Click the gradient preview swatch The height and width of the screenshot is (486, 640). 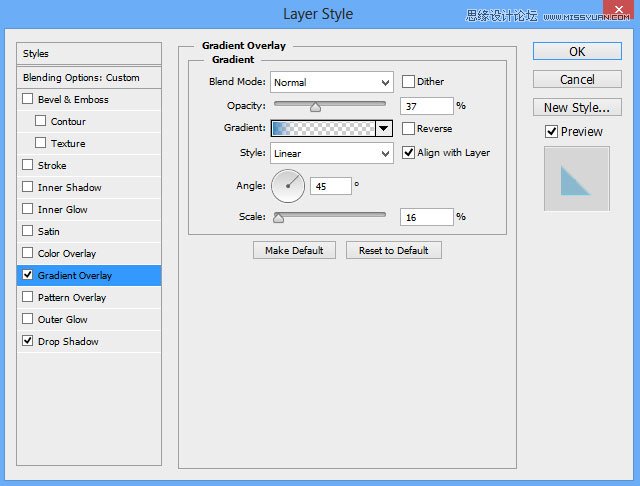(x=323, y=128)
